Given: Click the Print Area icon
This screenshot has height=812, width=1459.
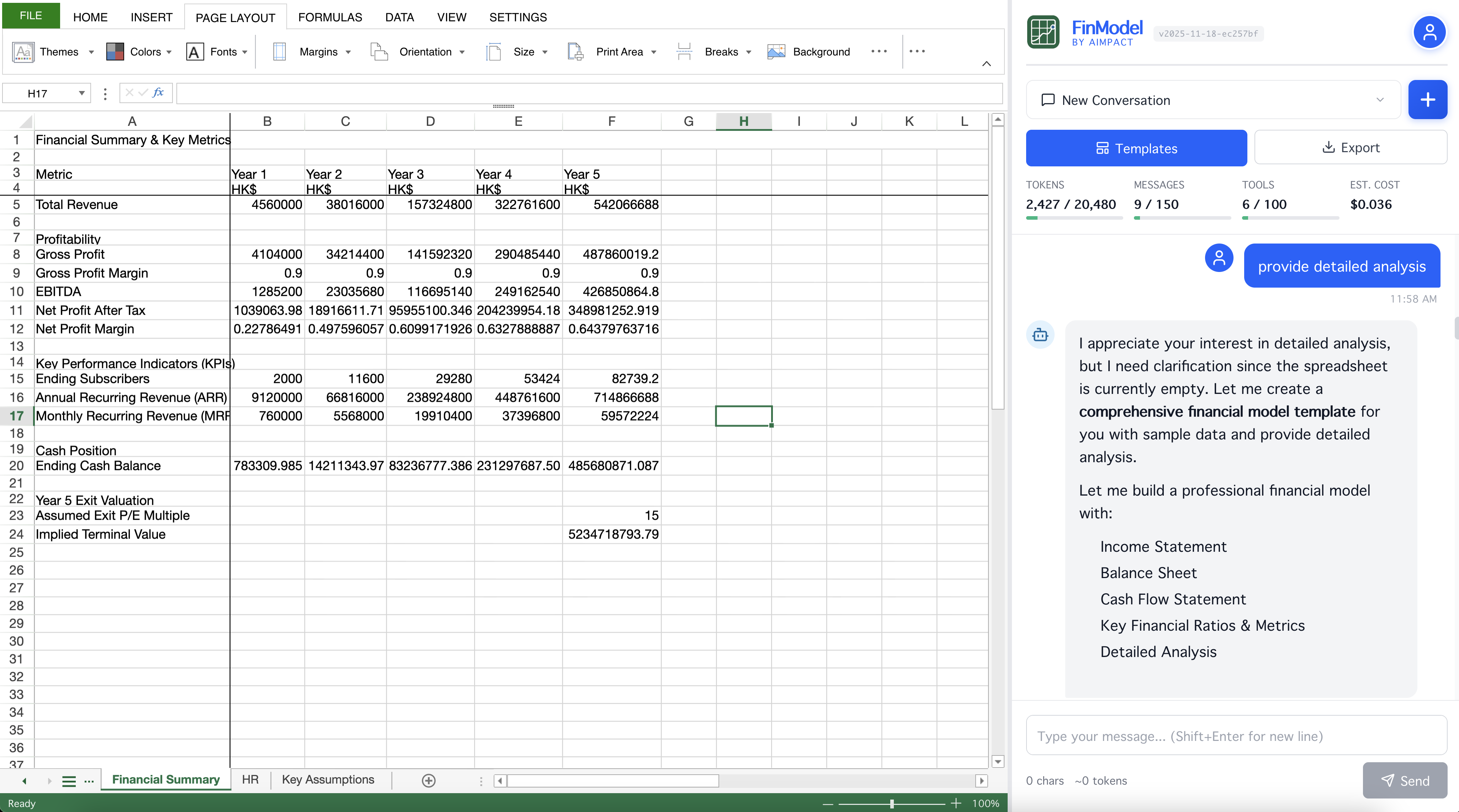Looking at the screenshot, I should 575,52.
